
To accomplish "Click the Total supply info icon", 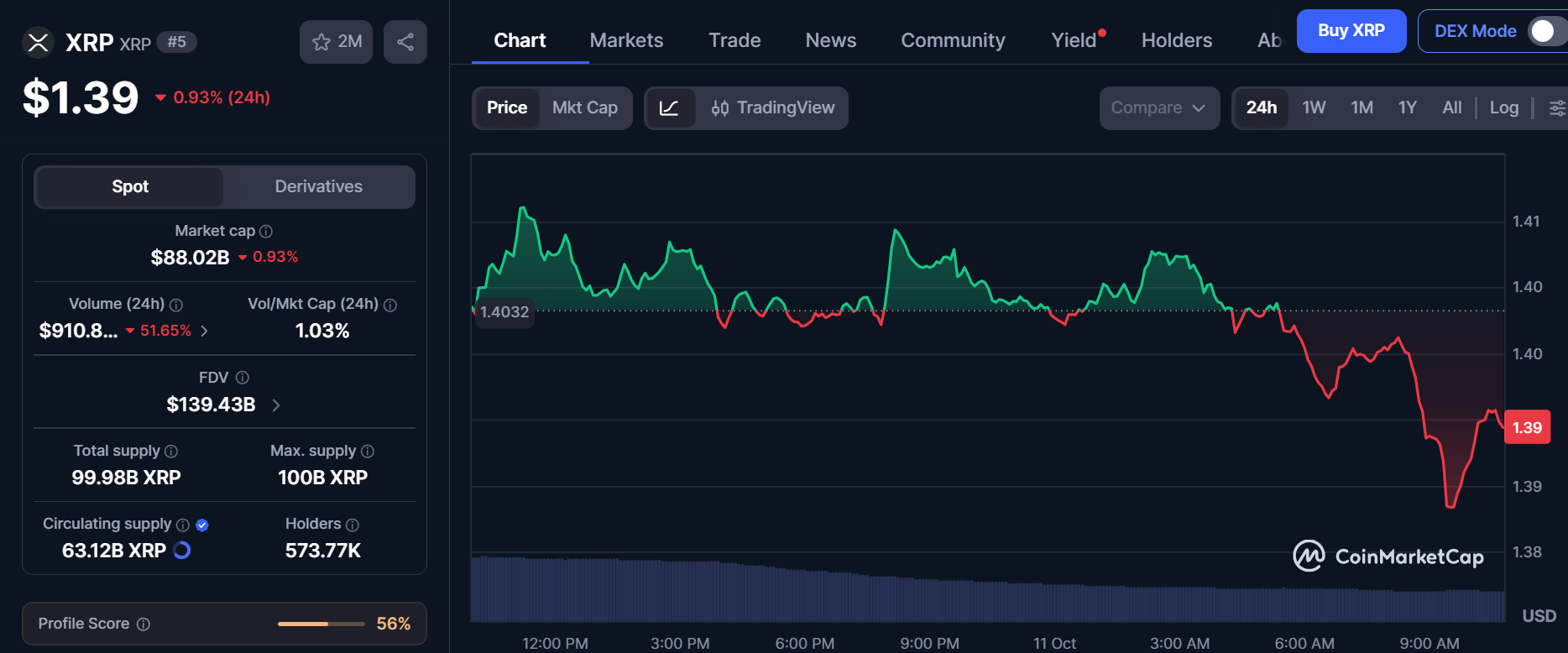I will click(171, 451).
